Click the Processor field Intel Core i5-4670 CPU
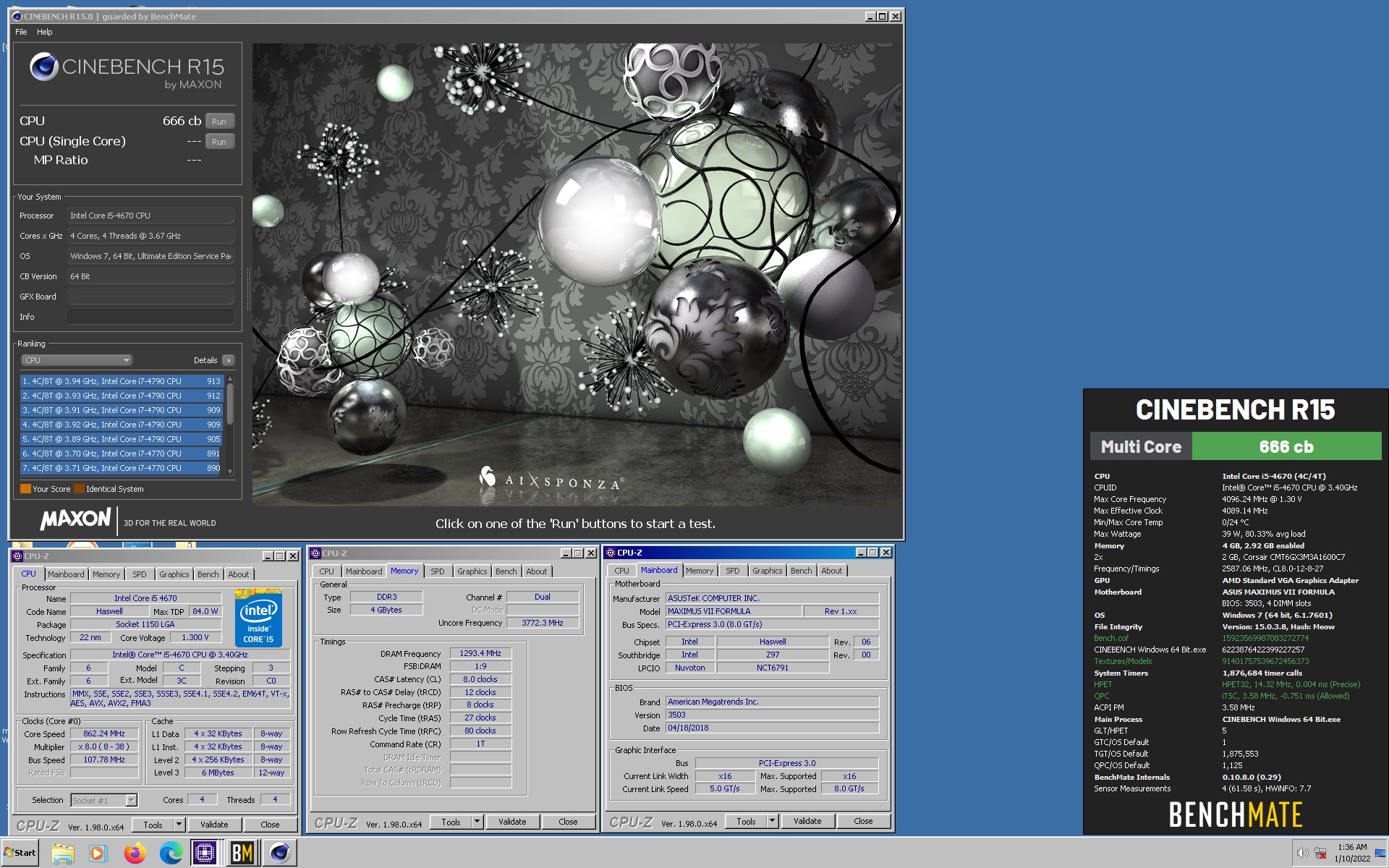 150,216
